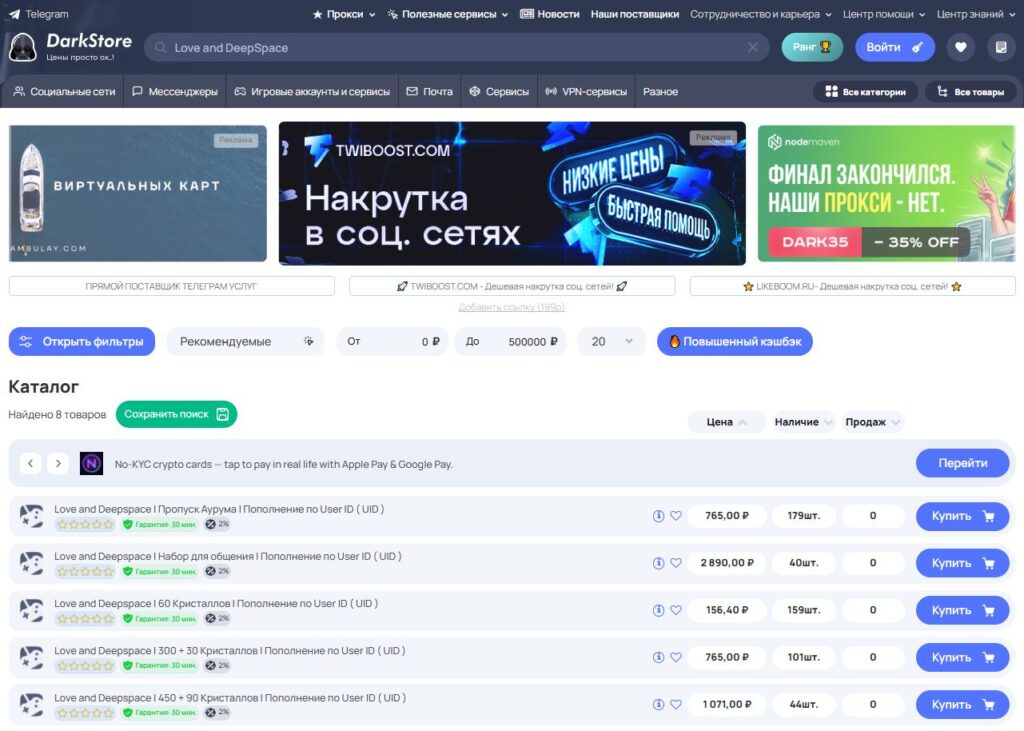Open Игровые аккаунты и сервисы category

click(312, 91)
